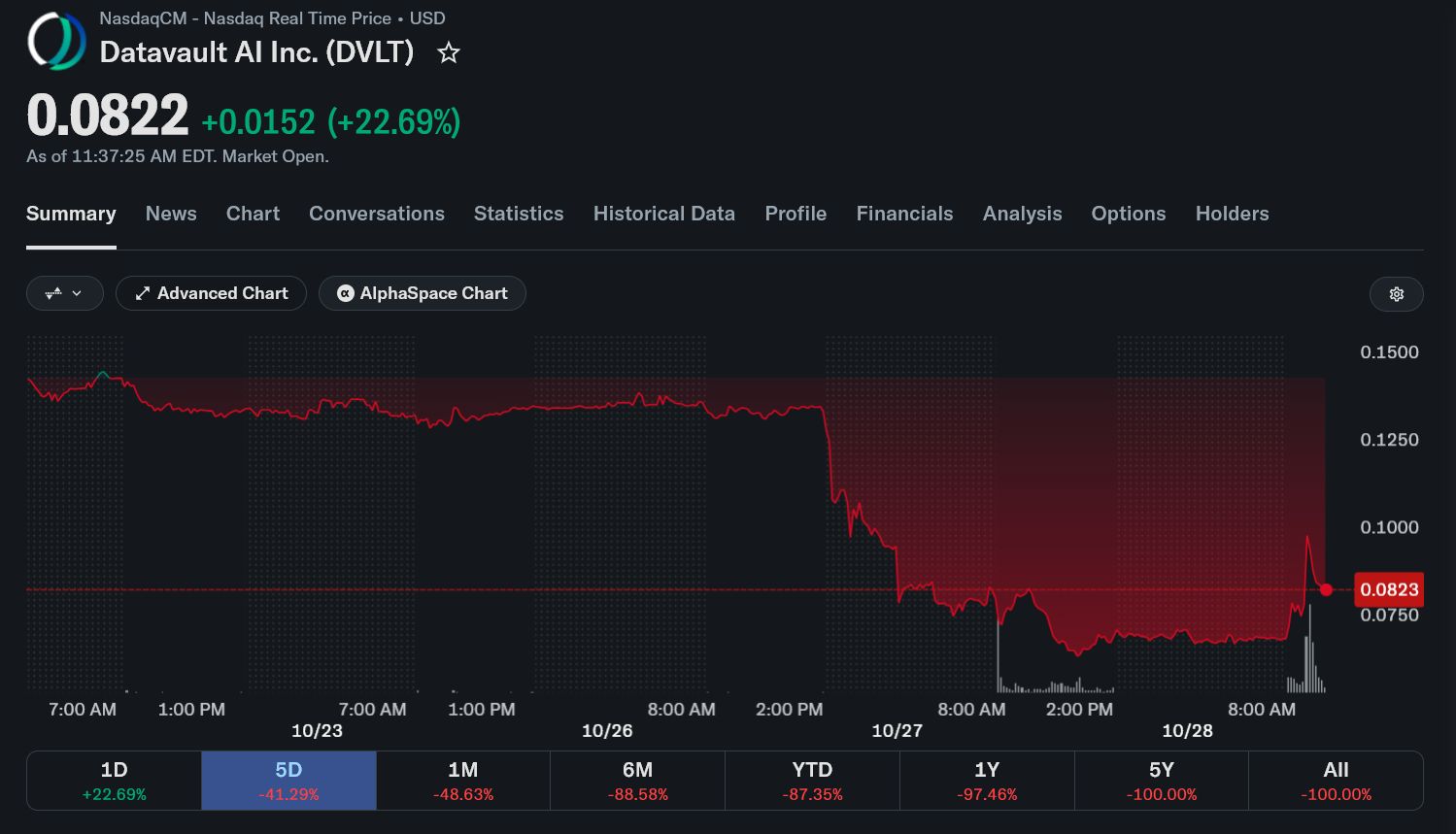Add DVLT to watchlist with star icon
Image resolution: width=1456 pixels, height=834 pixels.
pyautogui.click(x=448, y=52)
